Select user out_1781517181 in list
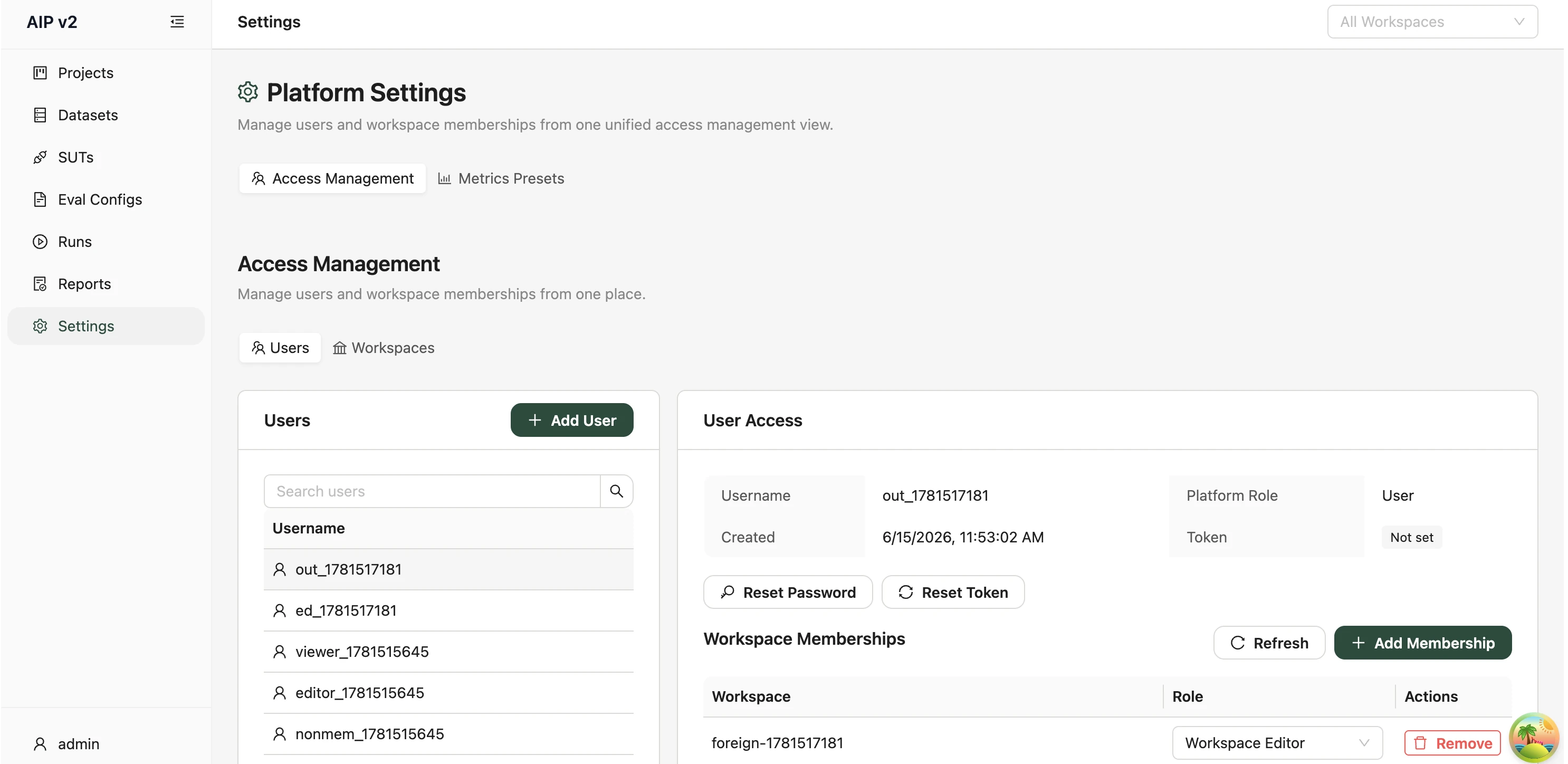 448,569
